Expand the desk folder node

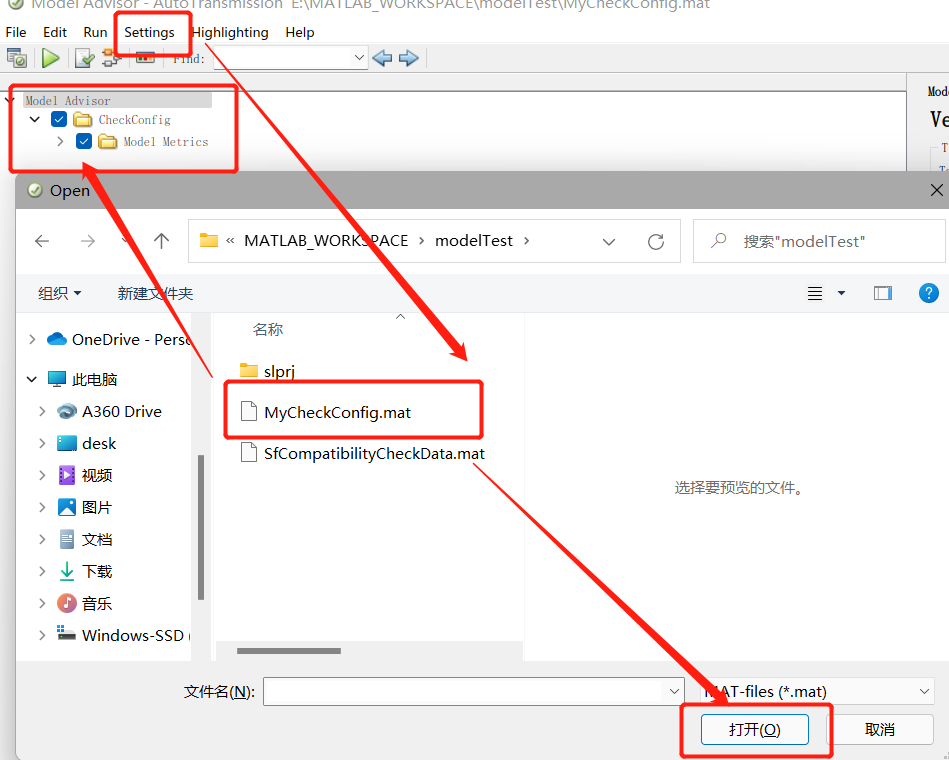click(x=42, y=444)
